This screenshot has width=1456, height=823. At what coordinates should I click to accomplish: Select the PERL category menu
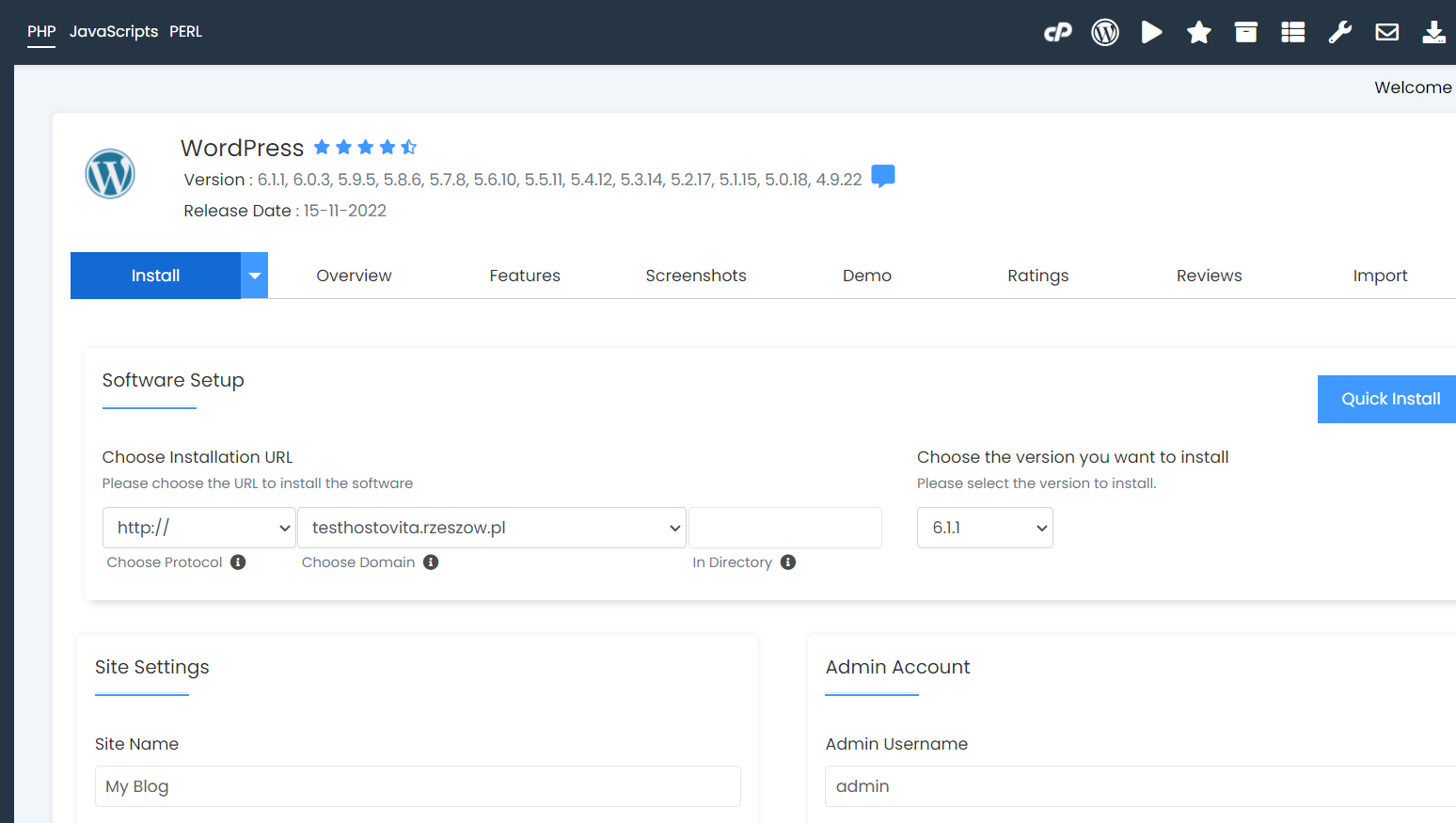point(186,32)
